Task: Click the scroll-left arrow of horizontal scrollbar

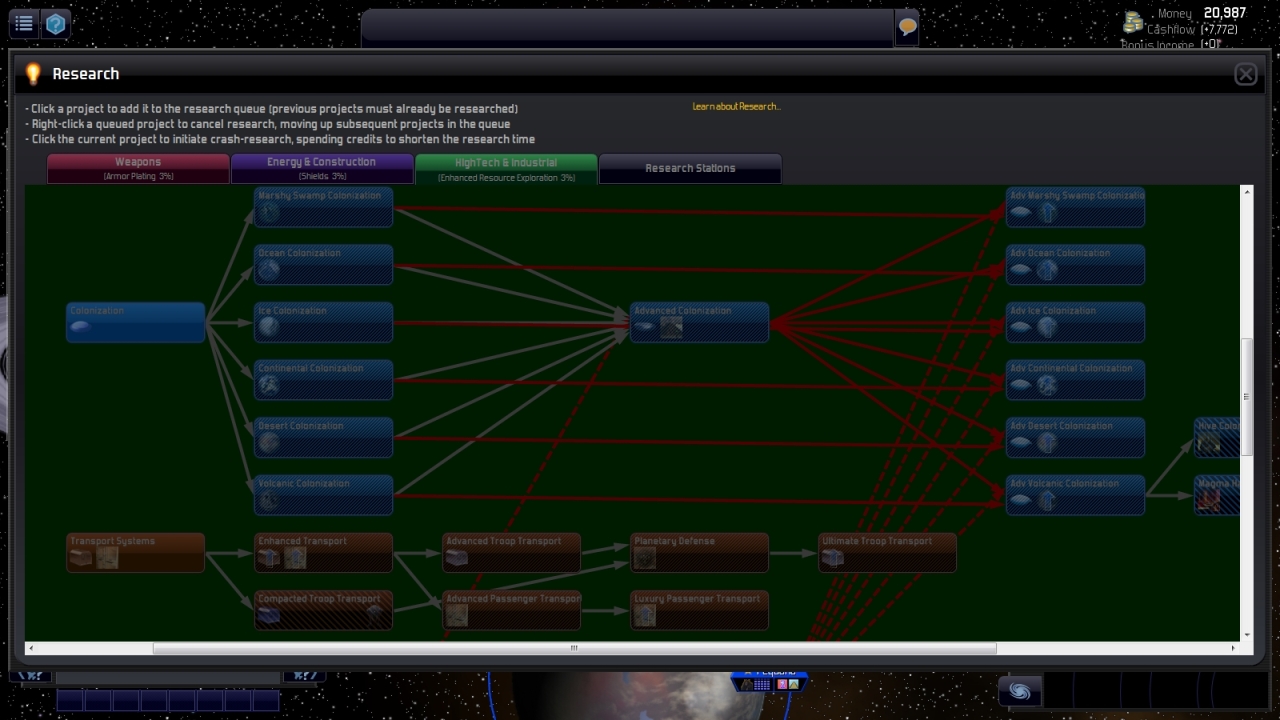Action: pos(30,648)
